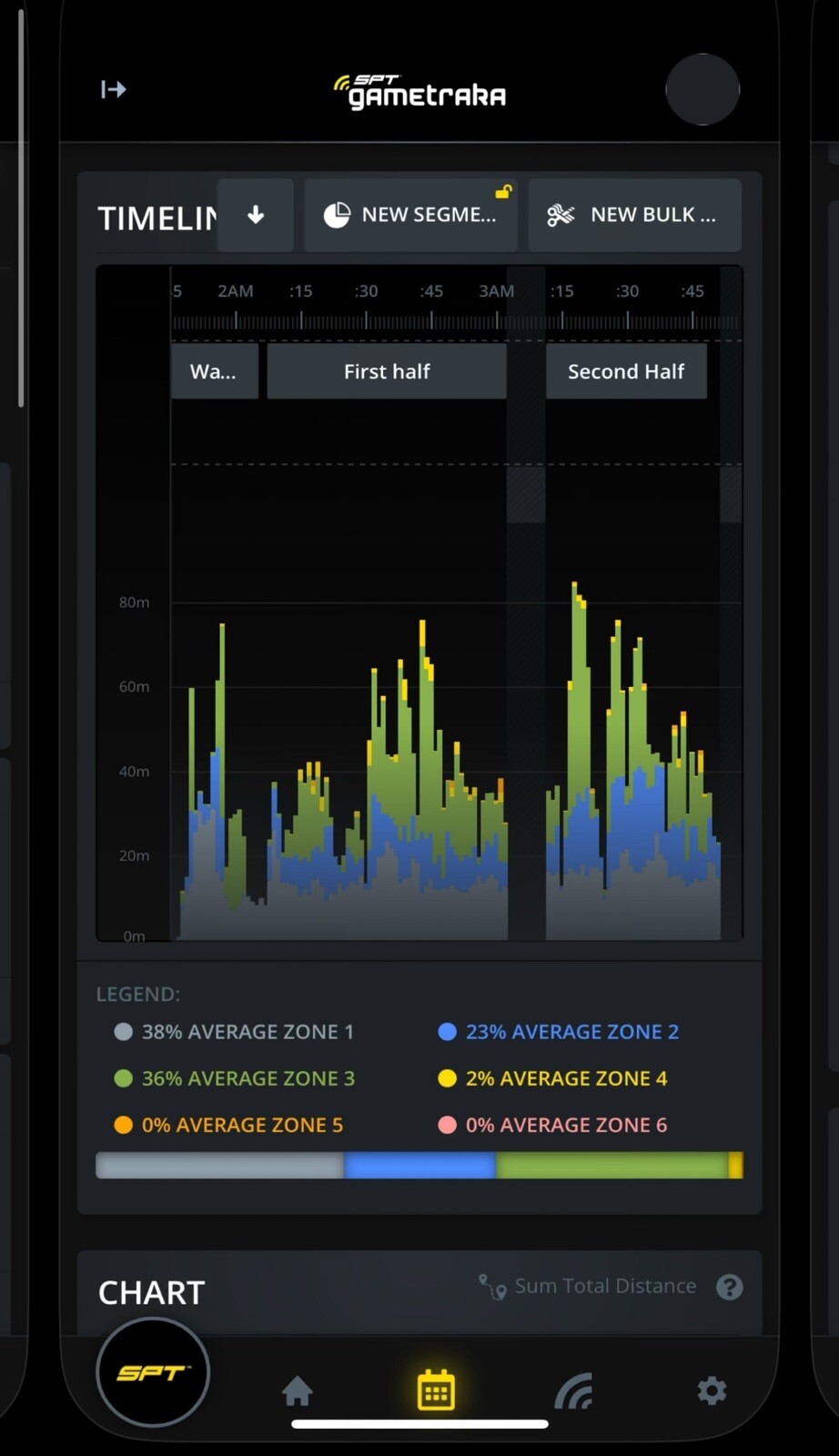
Task: Select the Second Half segment
Action: tap(626, 371)
